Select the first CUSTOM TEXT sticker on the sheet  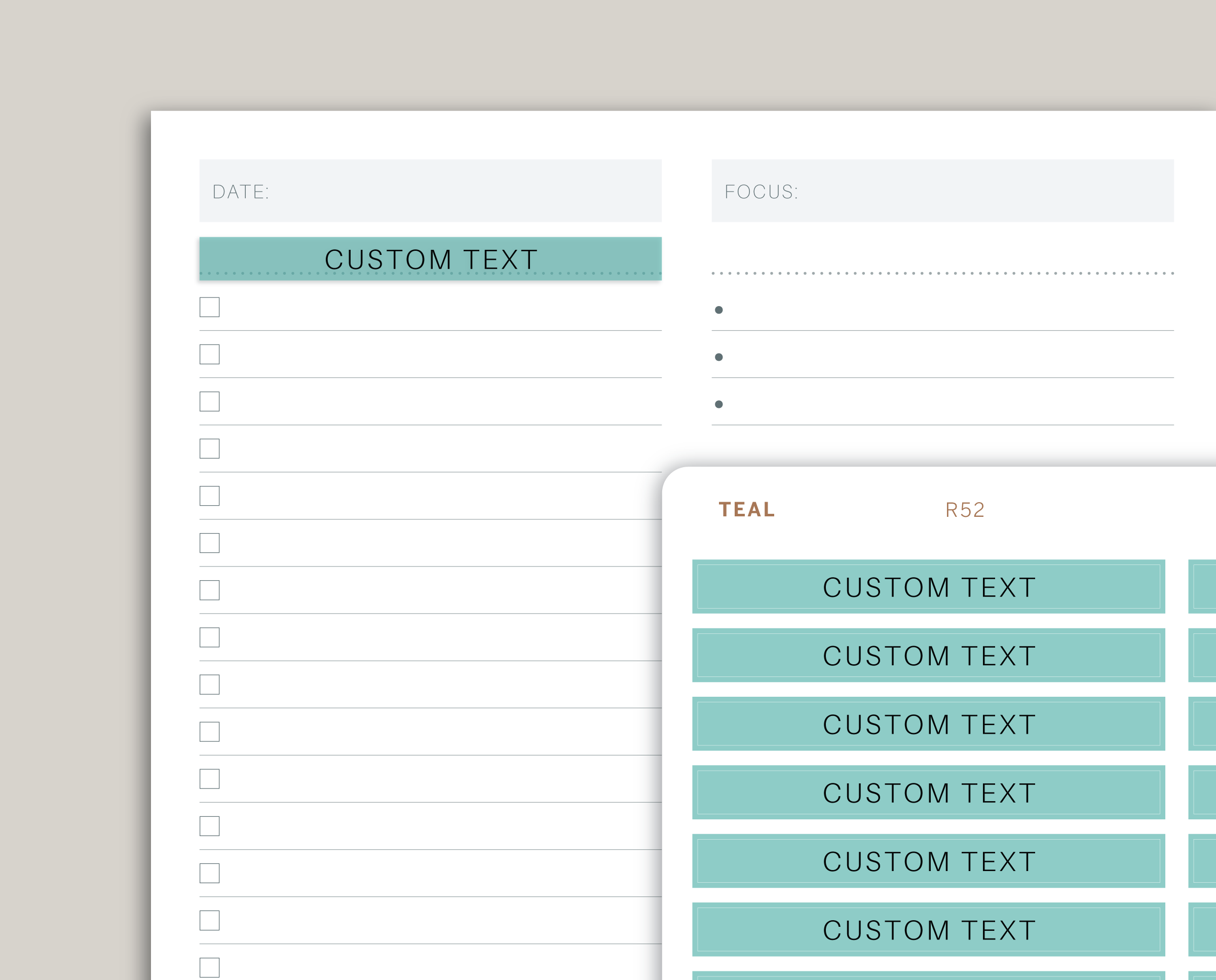[928, 587]
